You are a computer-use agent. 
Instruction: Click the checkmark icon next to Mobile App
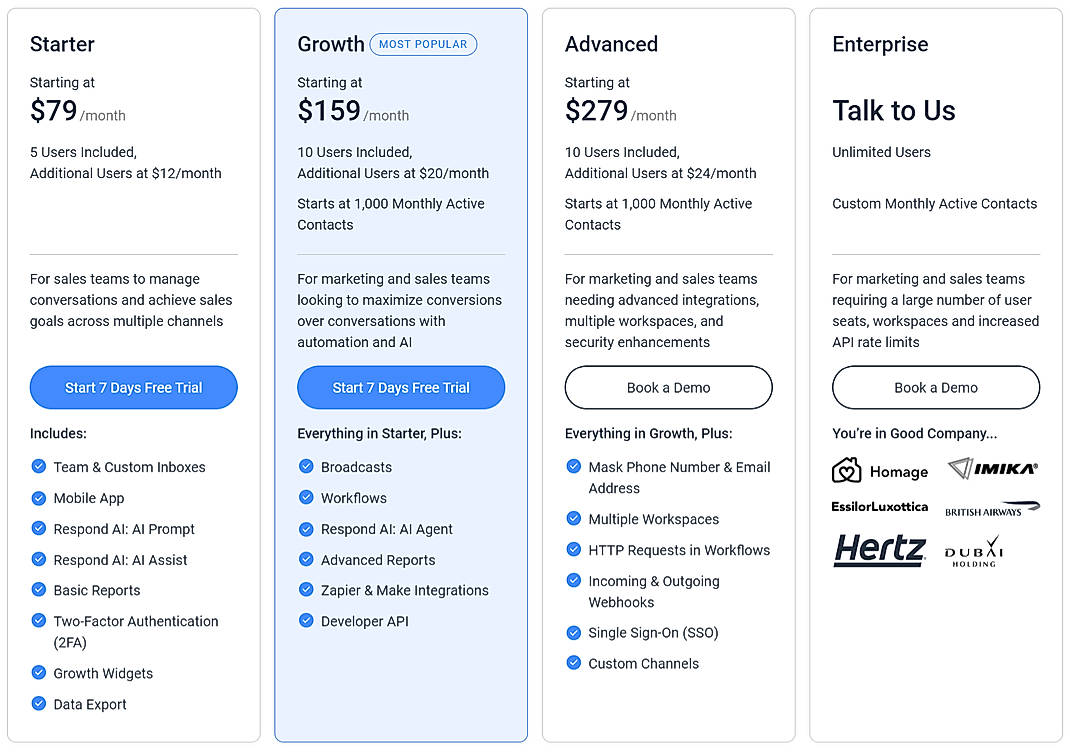38,498
